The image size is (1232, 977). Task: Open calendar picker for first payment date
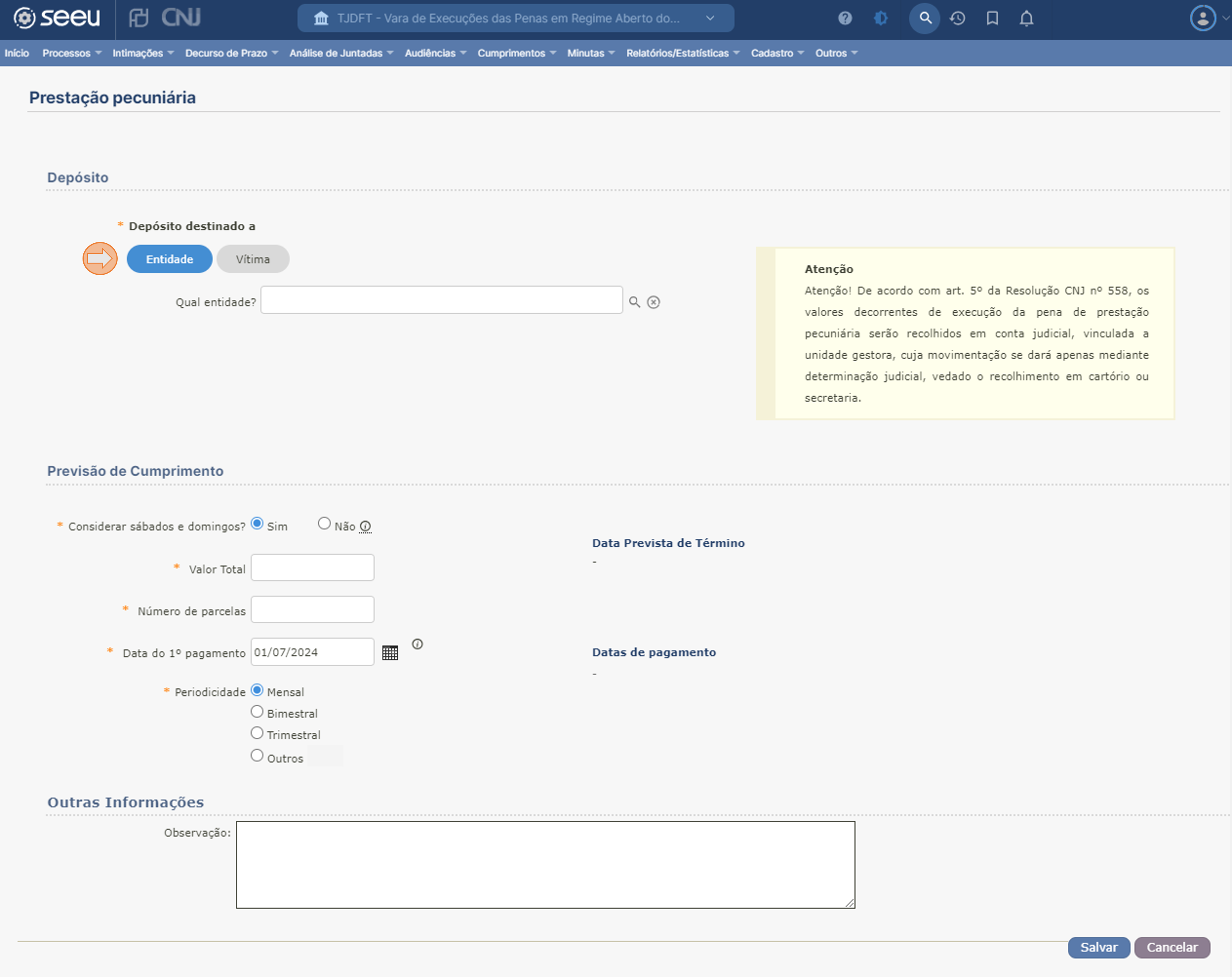point(390,653)
